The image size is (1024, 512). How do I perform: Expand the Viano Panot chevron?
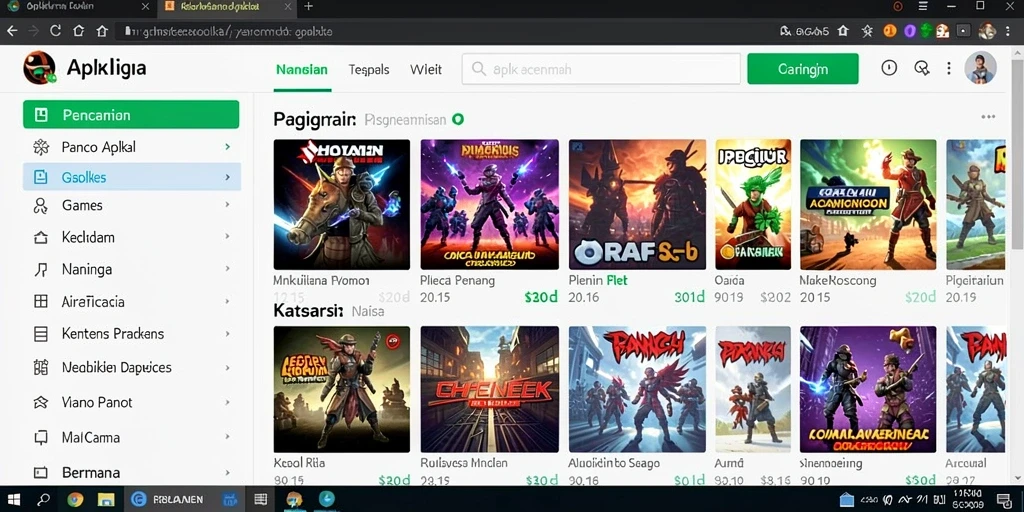227,402
